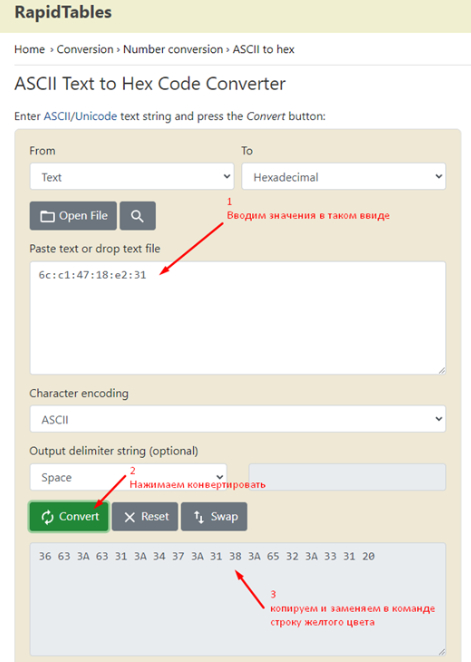471x662 pixels.
Task: Grab the input textarea resize handle
Action: pyautogui.click(x=441, y=370)
